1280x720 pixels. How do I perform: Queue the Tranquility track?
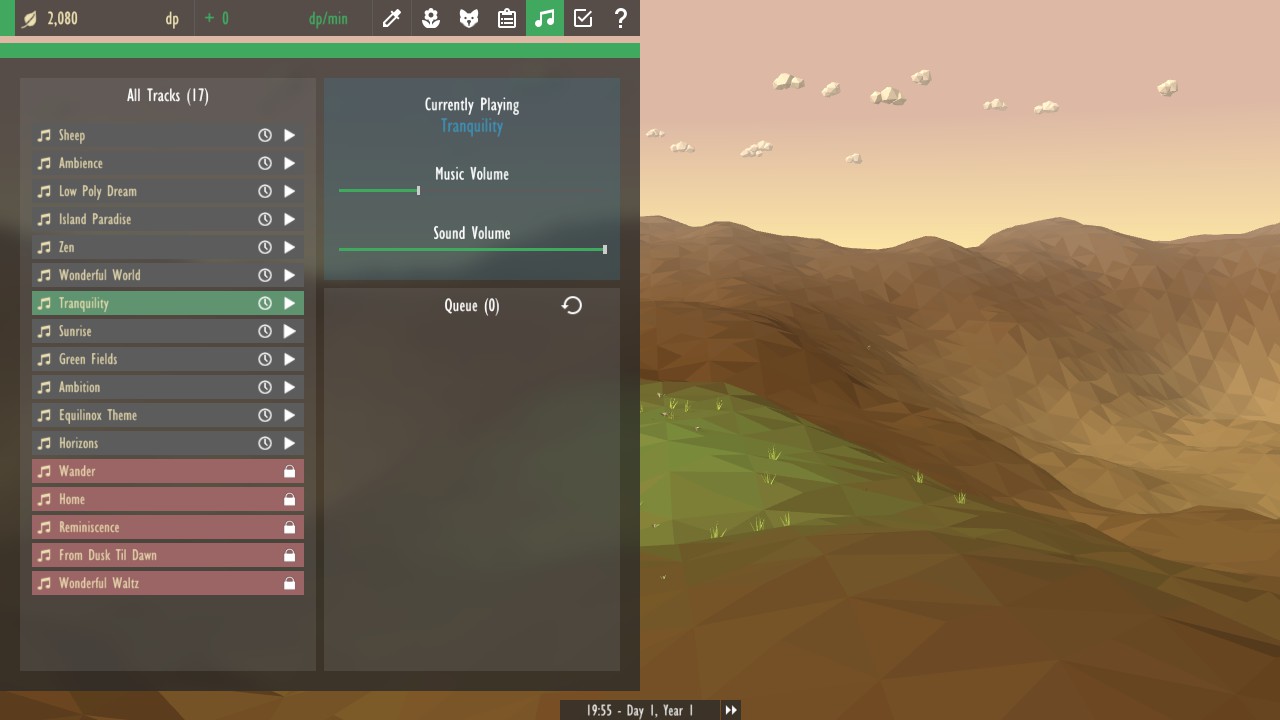tap(265, 303)
